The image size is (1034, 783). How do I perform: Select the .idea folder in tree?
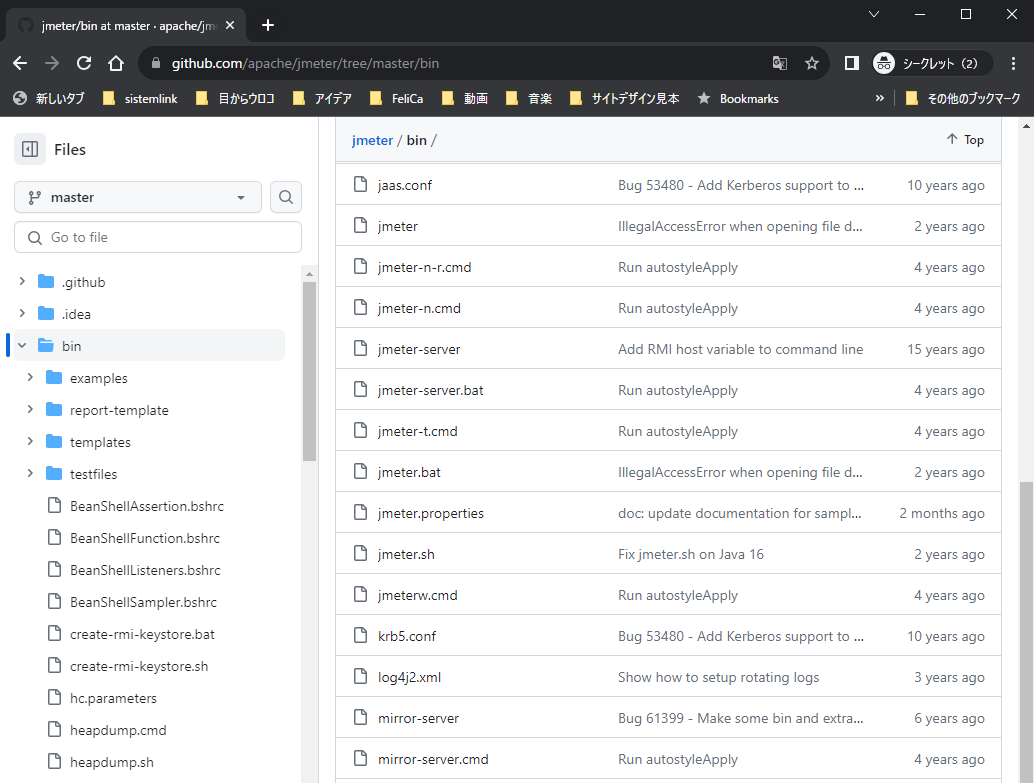76,314
